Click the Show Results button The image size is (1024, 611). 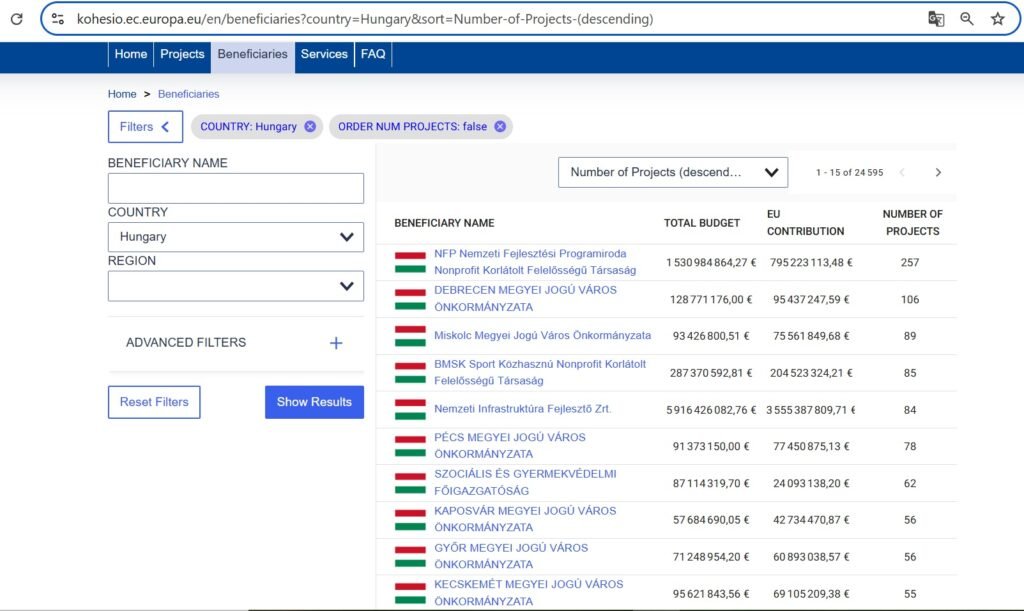point(314,402)
